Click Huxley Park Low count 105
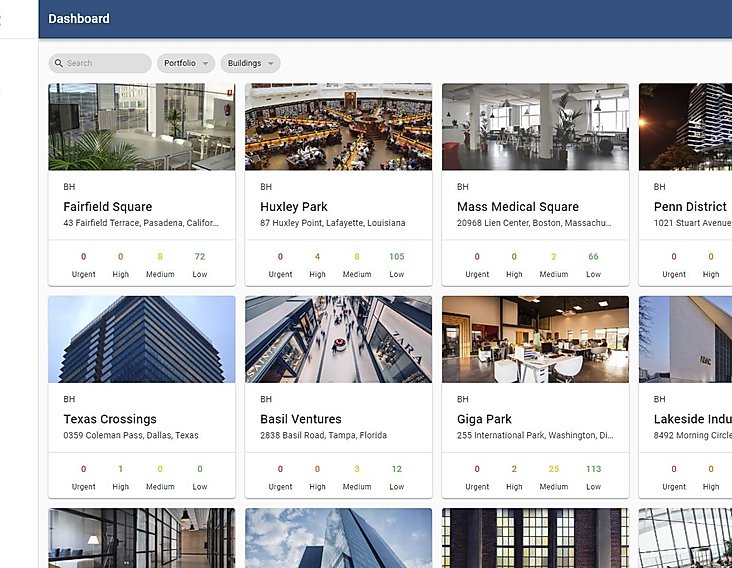732x568 pixels. click(397, 257)
